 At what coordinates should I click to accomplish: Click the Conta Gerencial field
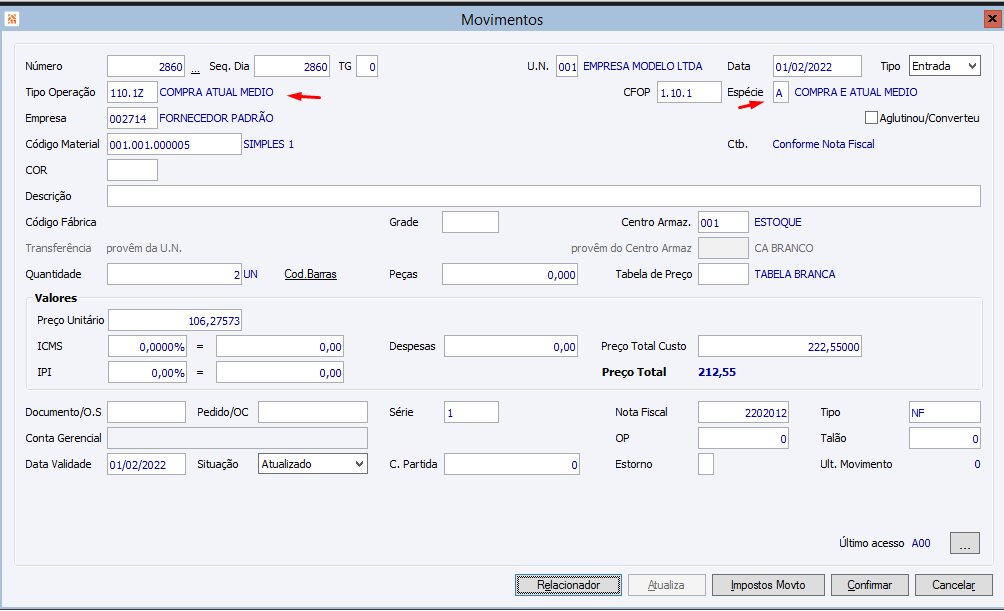238,438
